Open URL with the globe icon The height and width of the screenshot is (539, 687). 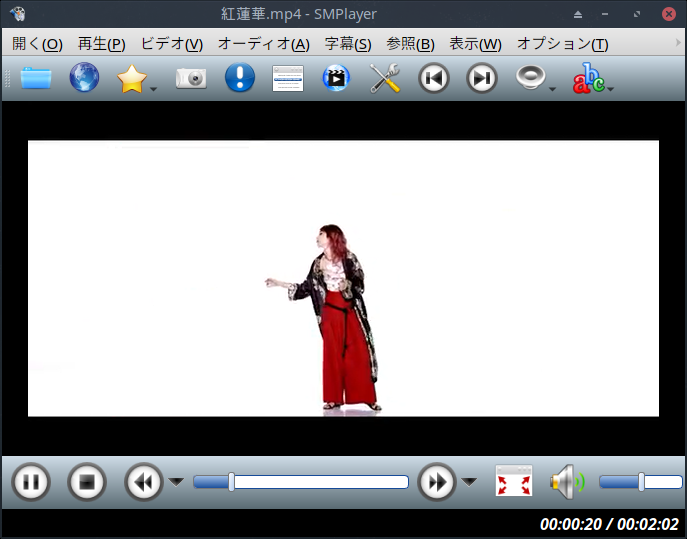point(84,78)
